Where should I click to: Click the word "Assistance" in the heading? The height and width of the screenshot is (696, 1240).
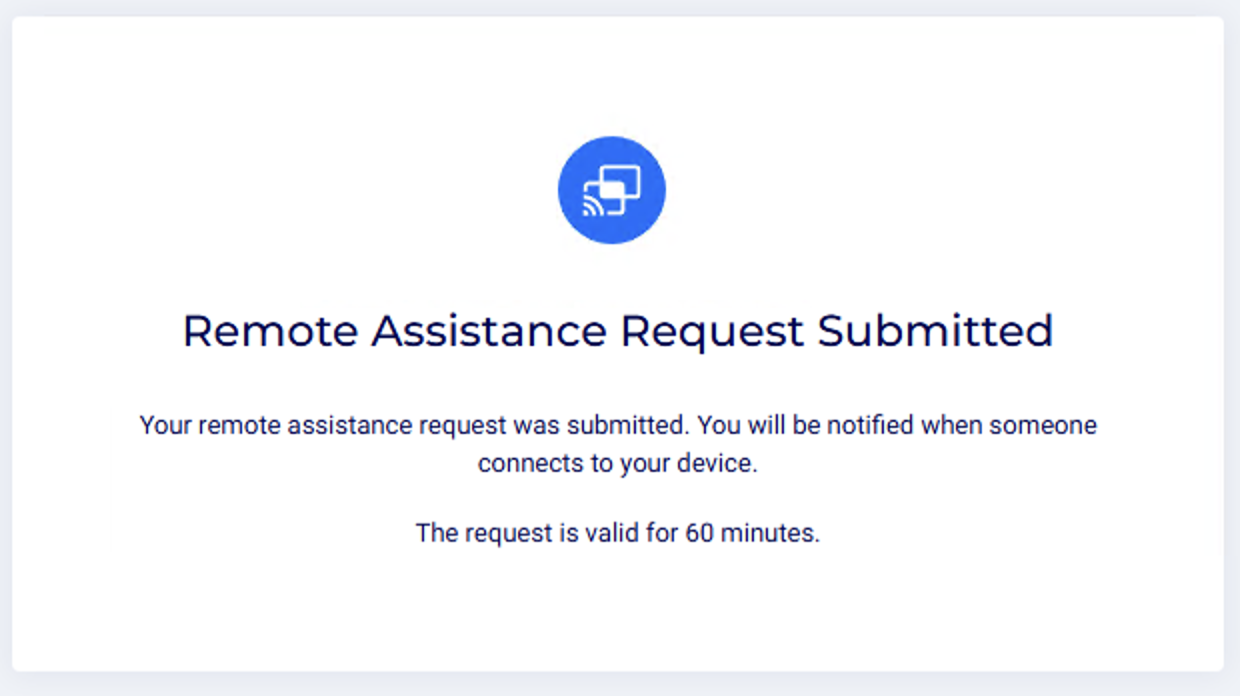488,331
